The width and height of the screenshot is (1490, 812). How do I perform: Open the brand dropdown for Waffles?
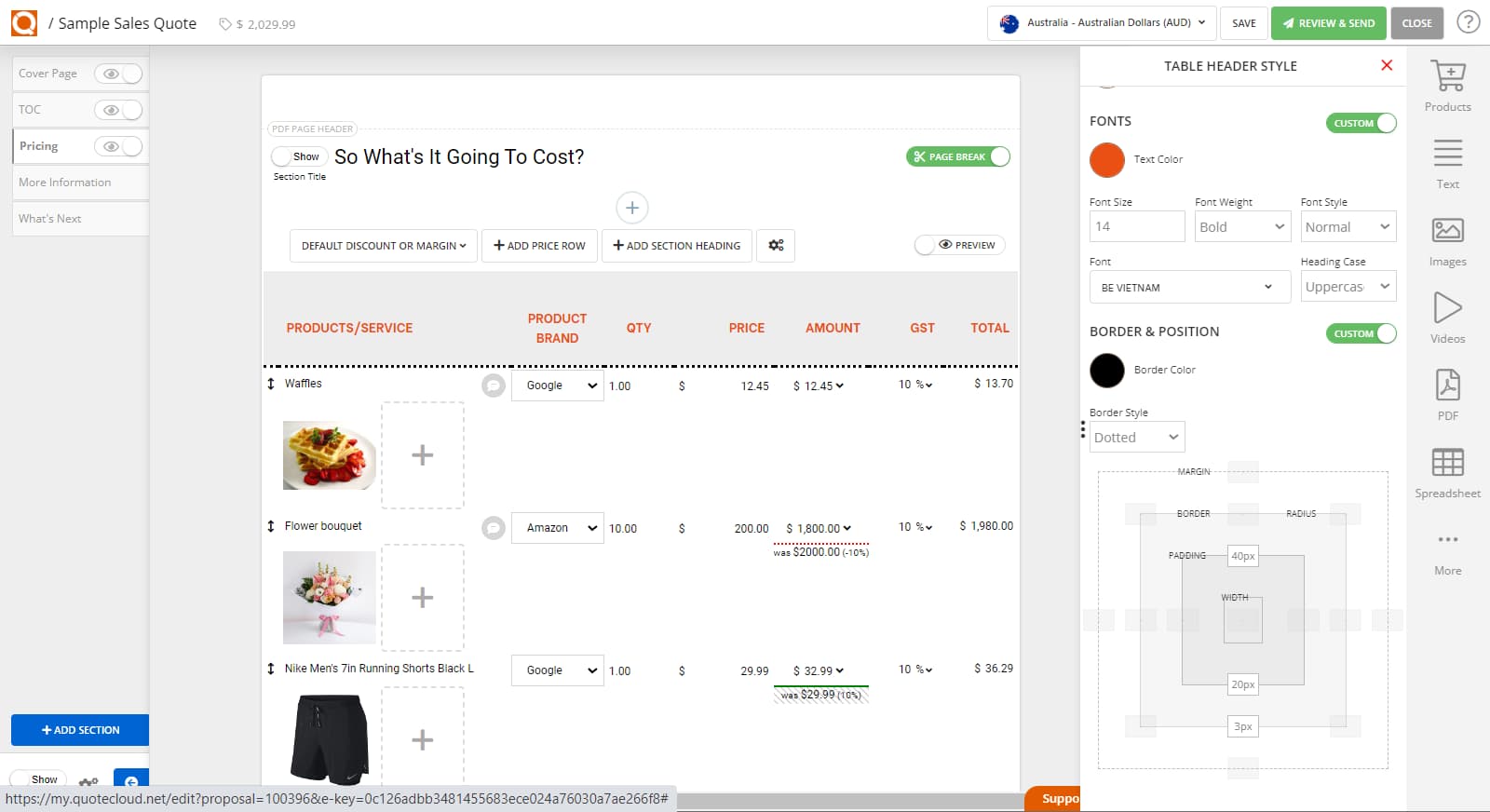coord(557,386)
